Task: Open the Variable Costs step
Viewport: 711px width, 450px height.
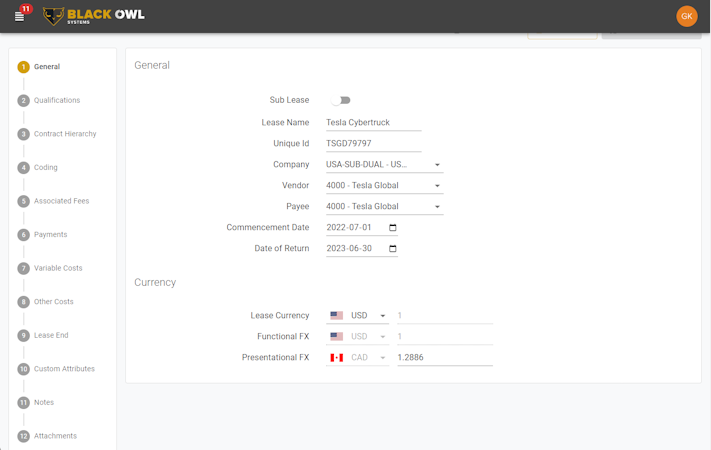Action: click(58, 268)
